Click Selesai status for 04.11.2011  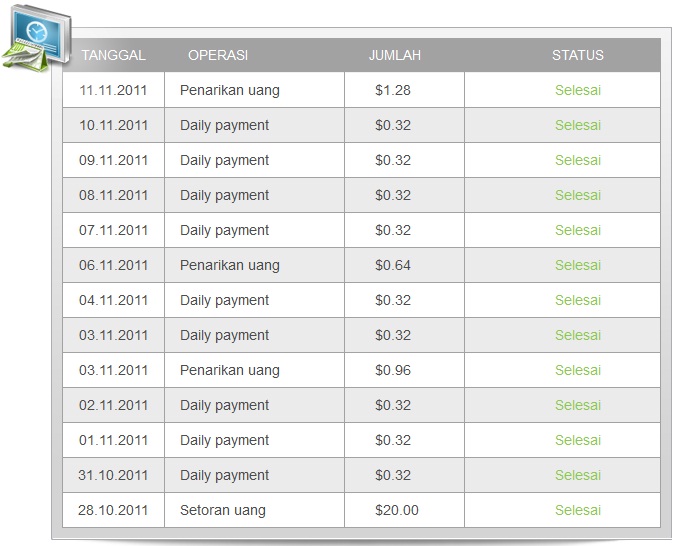coord(578,300)
